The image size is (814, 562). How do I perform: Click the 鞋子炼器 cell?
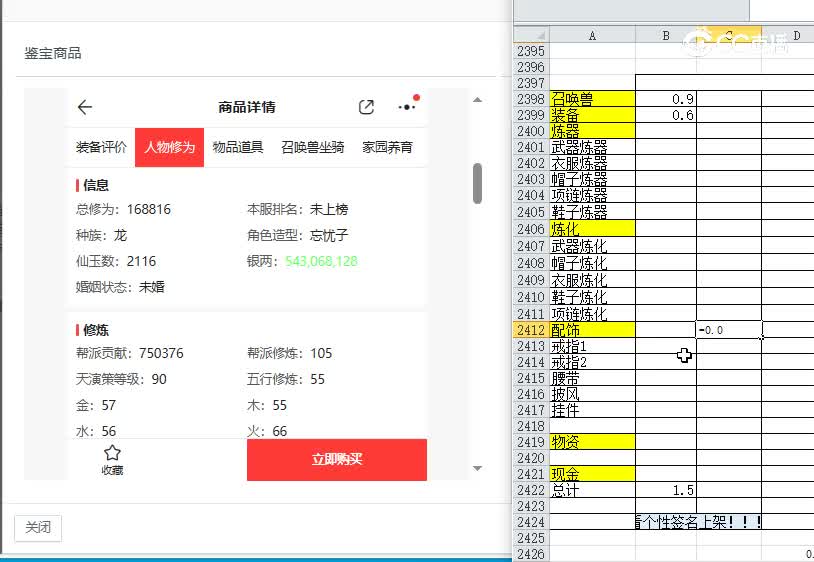[x=592, y=212]
